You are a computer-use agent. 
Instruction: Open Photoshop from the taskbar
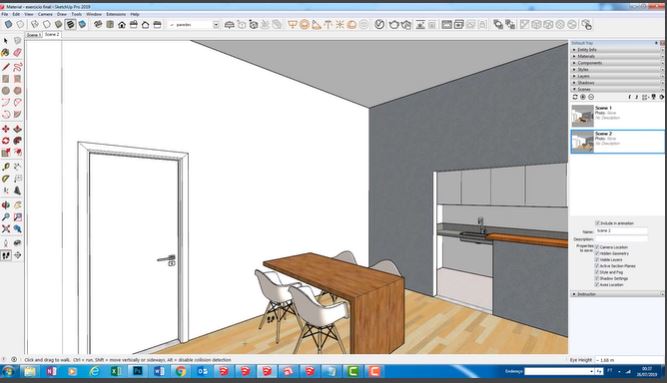click(x=137, y=372)
